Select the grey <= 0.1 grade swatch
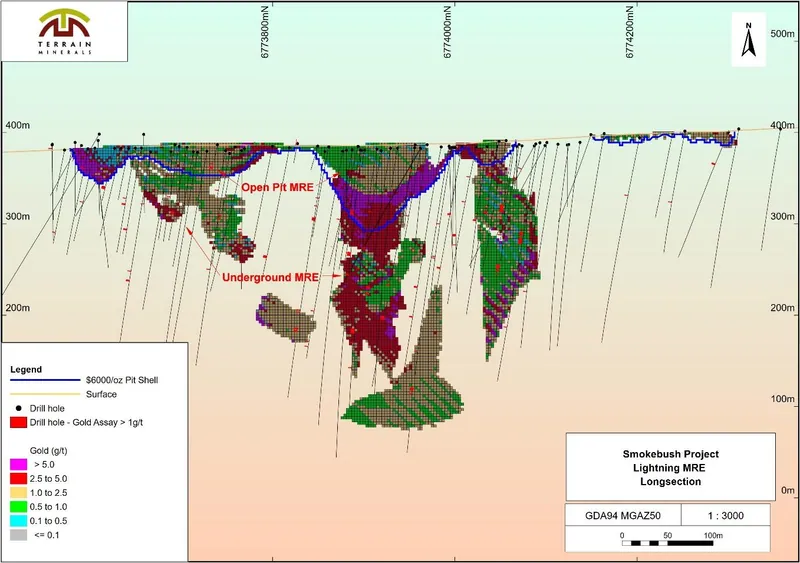This screenshot has width=800, height=563. click(18, 535)
